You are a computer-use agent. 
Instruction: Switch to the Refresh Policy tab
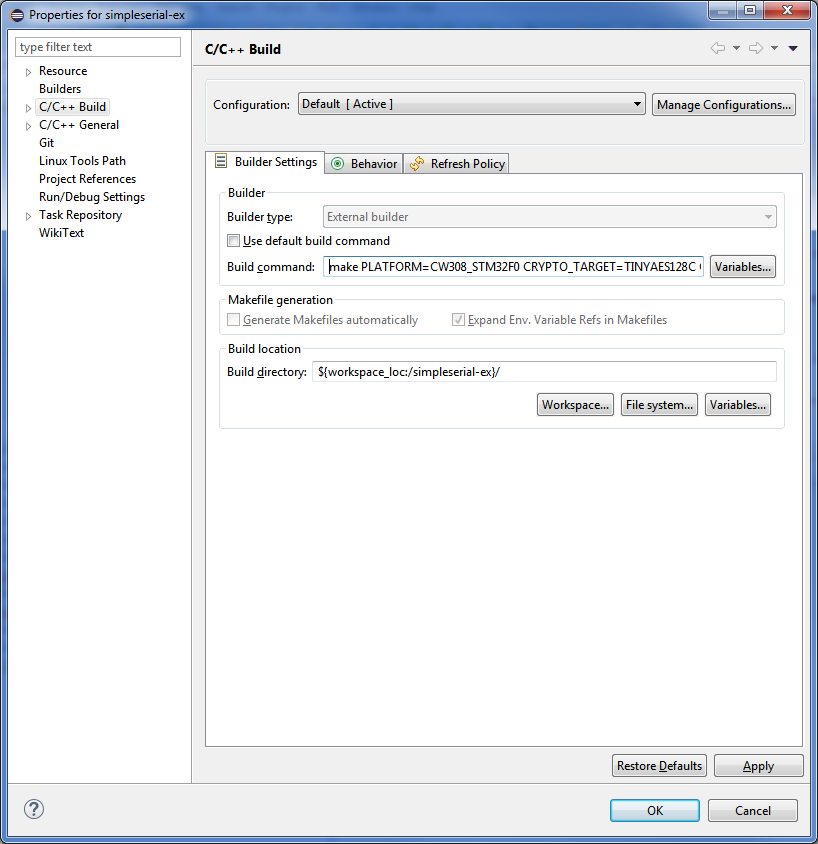[x=457, y=164]
